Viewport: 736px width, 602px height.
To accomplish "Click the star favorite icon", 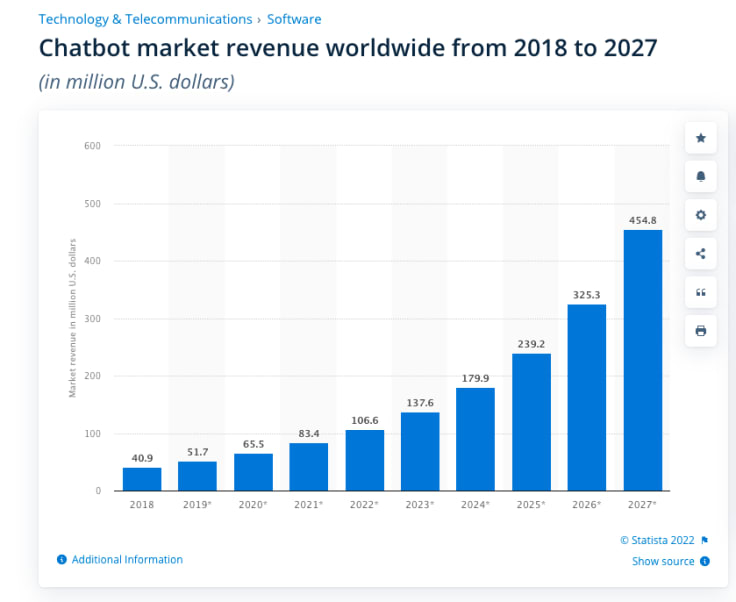I will 700,138.
